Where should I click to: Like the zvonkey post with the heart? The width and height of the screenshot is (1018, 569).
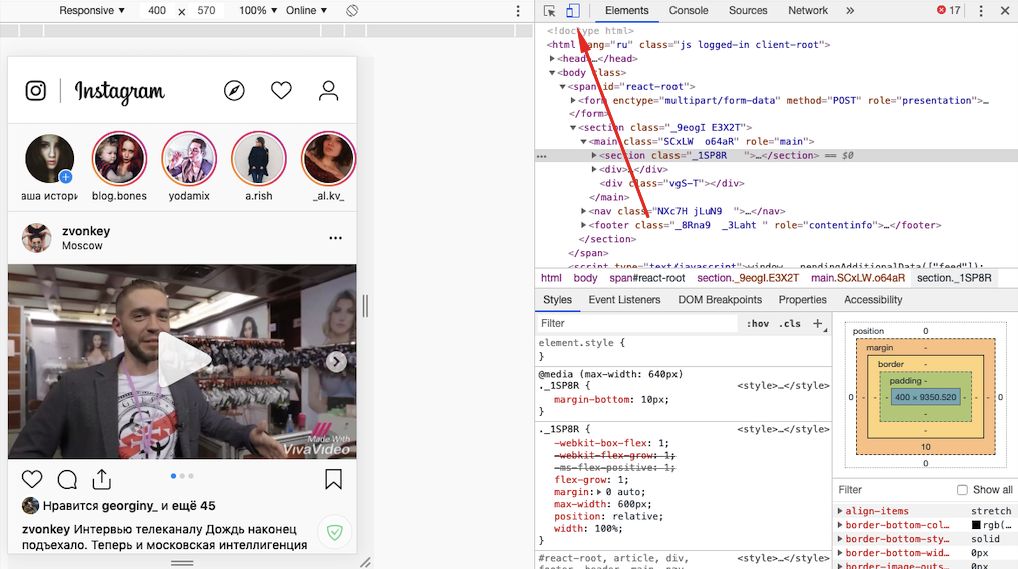click(32, 480)
